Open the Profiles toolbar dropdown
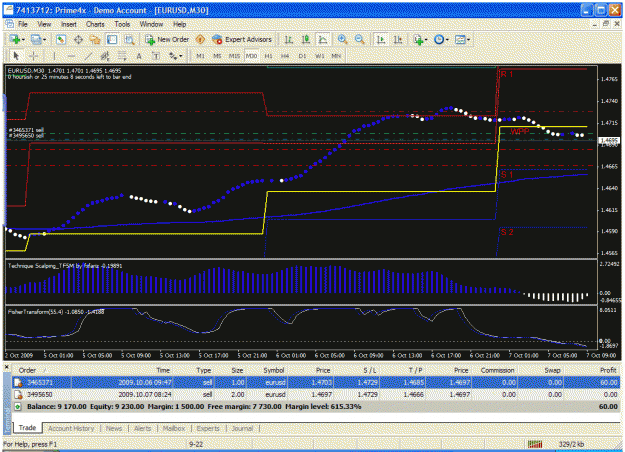625x452 pixels. tap(38, 39)
